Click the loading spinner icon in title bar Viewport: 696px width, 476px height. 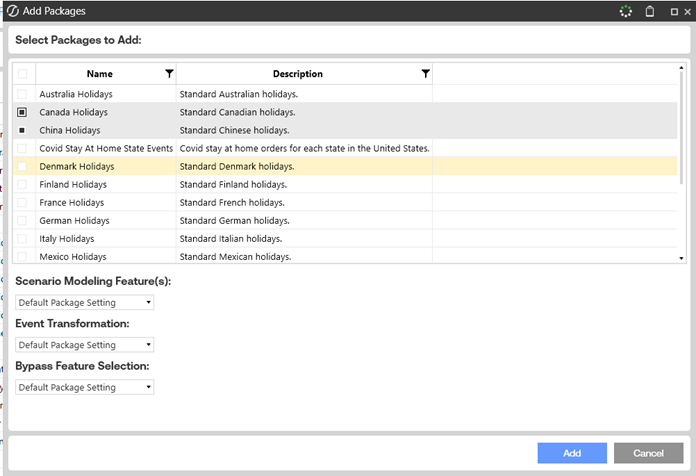click(x=626, y=11)
